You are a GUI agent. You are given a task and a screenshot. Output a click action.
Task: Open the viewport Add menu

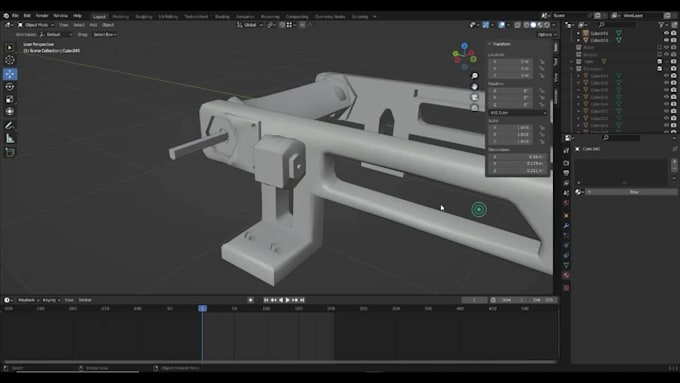[93, 25]
